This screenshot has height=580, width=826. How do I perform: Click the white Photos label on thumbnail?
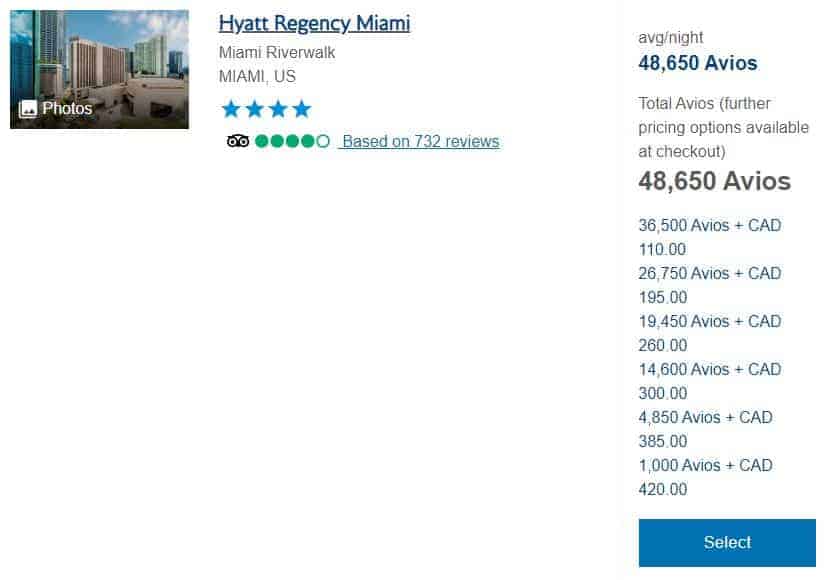[67, 109]
